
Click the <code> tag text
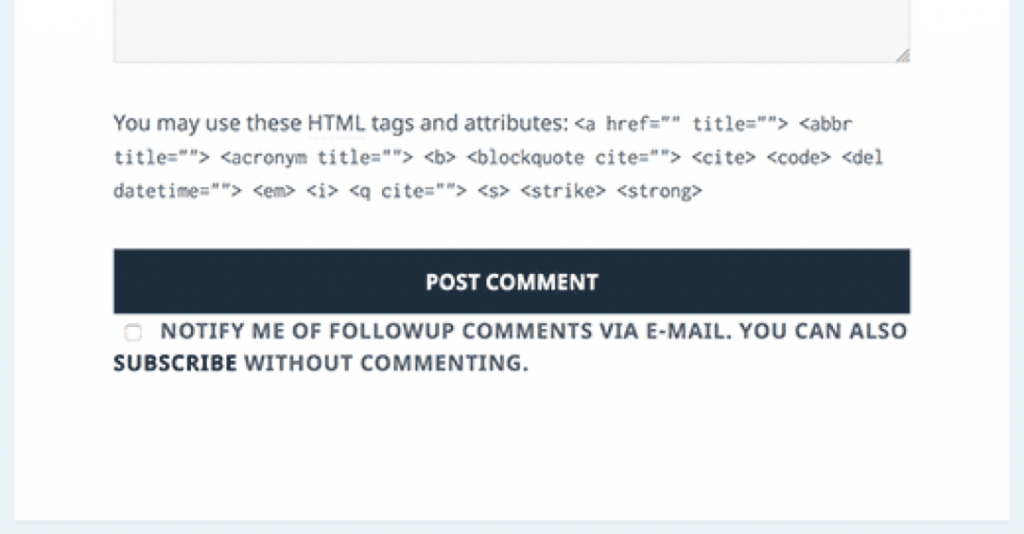coord(799,158)
